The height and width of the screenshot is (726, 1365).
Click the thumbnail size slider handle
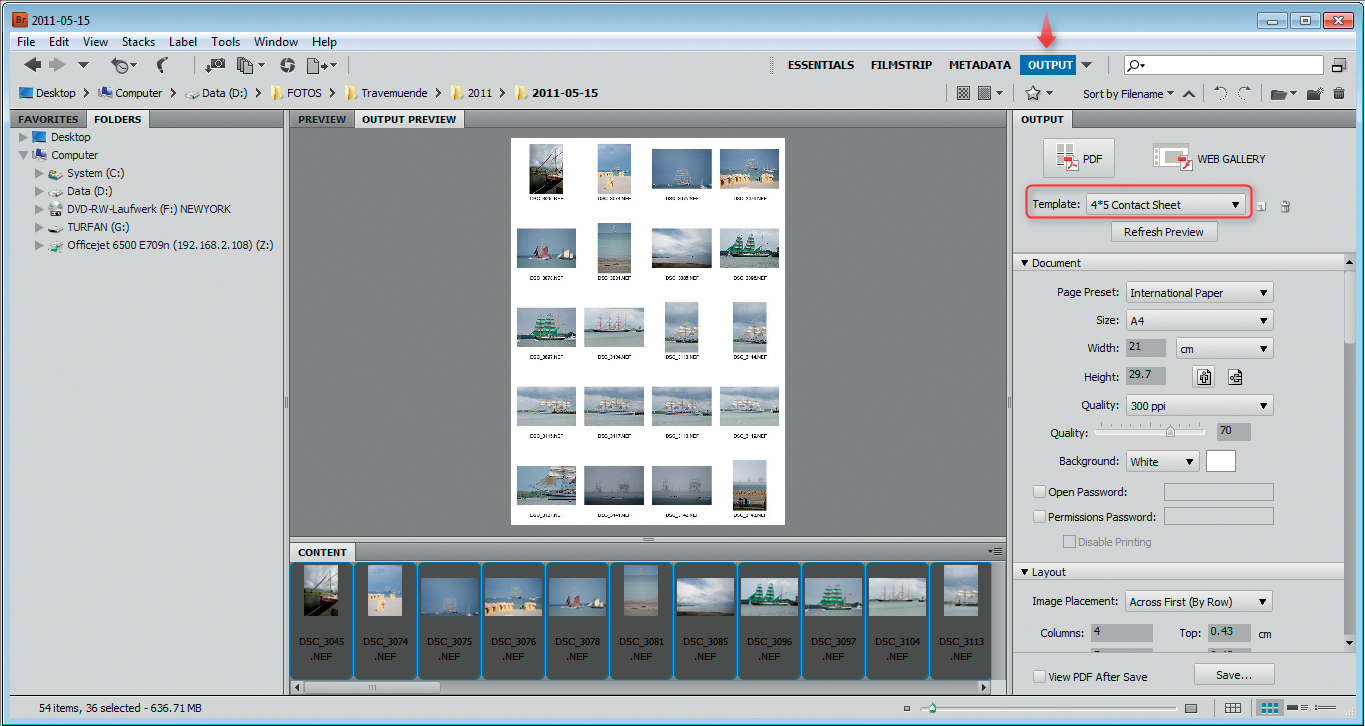point(932,708)
